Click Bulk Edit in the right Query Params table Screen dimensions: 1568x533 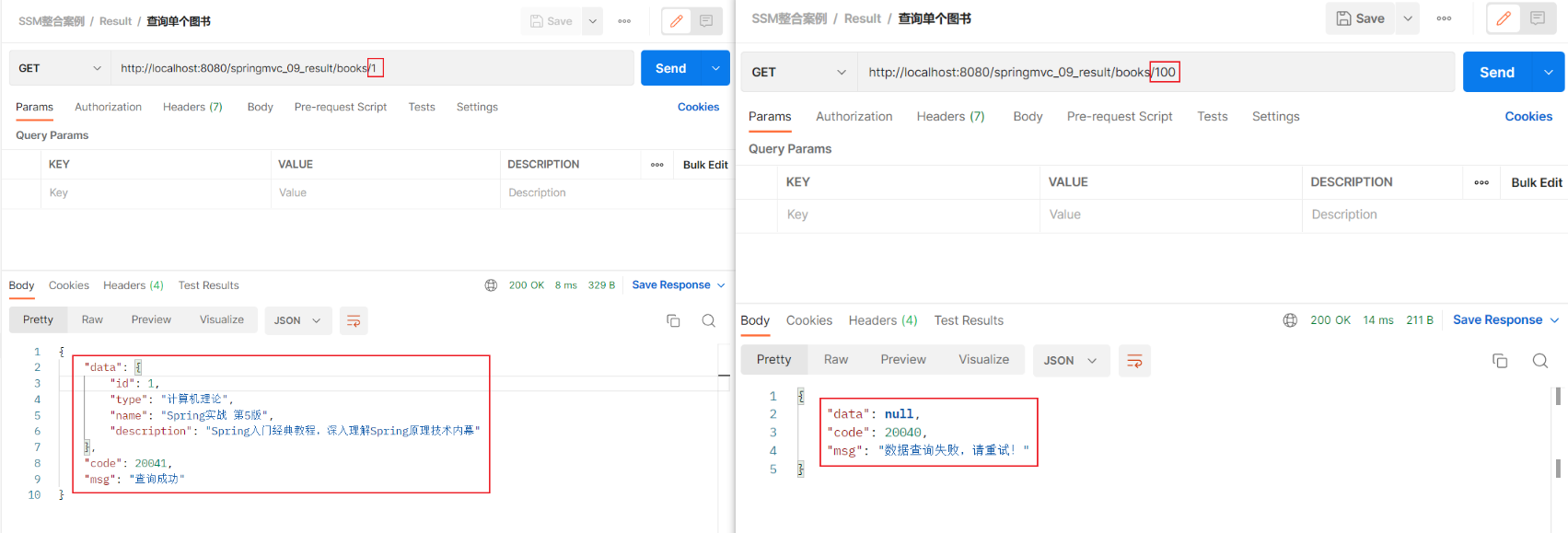click(x=1536, y=182)
